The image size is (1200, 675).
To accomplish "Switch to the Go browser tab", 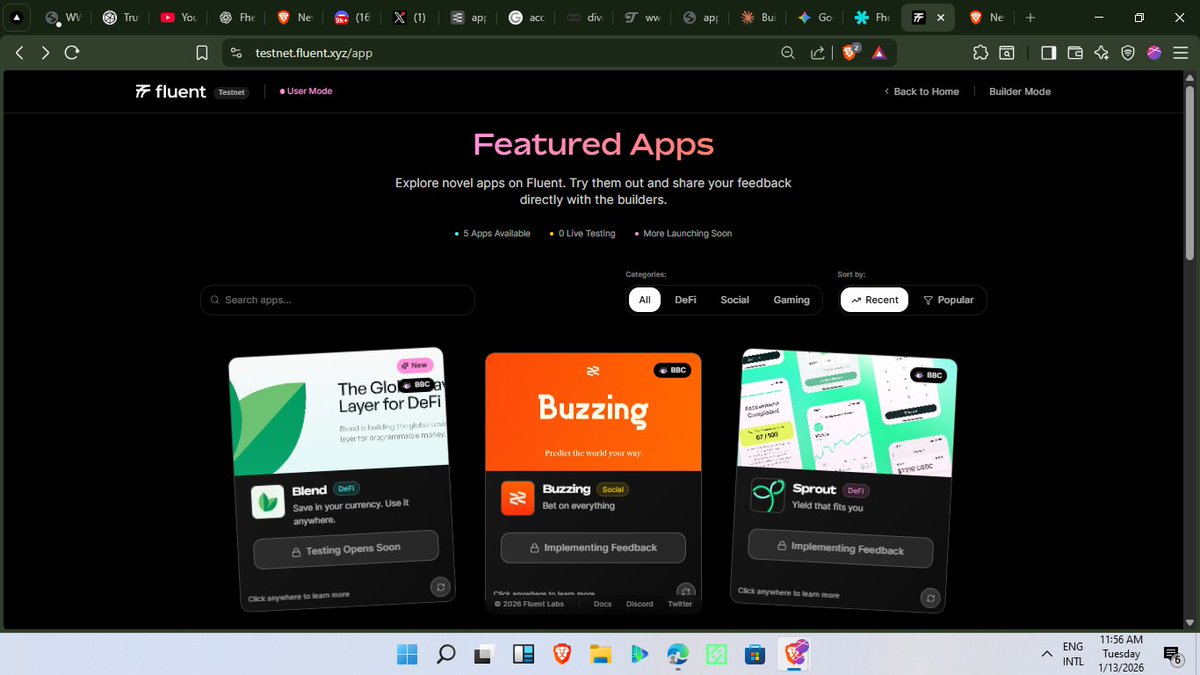I will 815,18.
